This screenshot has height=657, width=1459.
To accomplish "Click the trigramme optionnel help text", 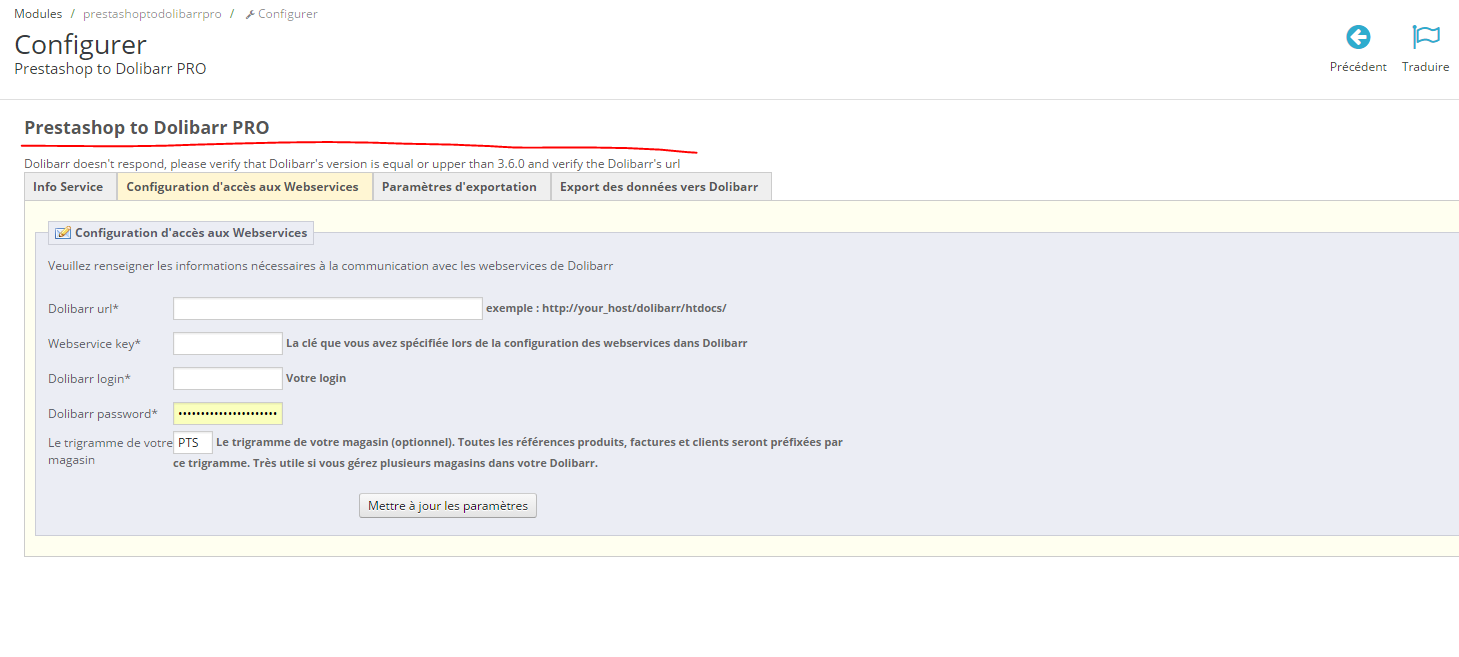I will tap(508, 452).
